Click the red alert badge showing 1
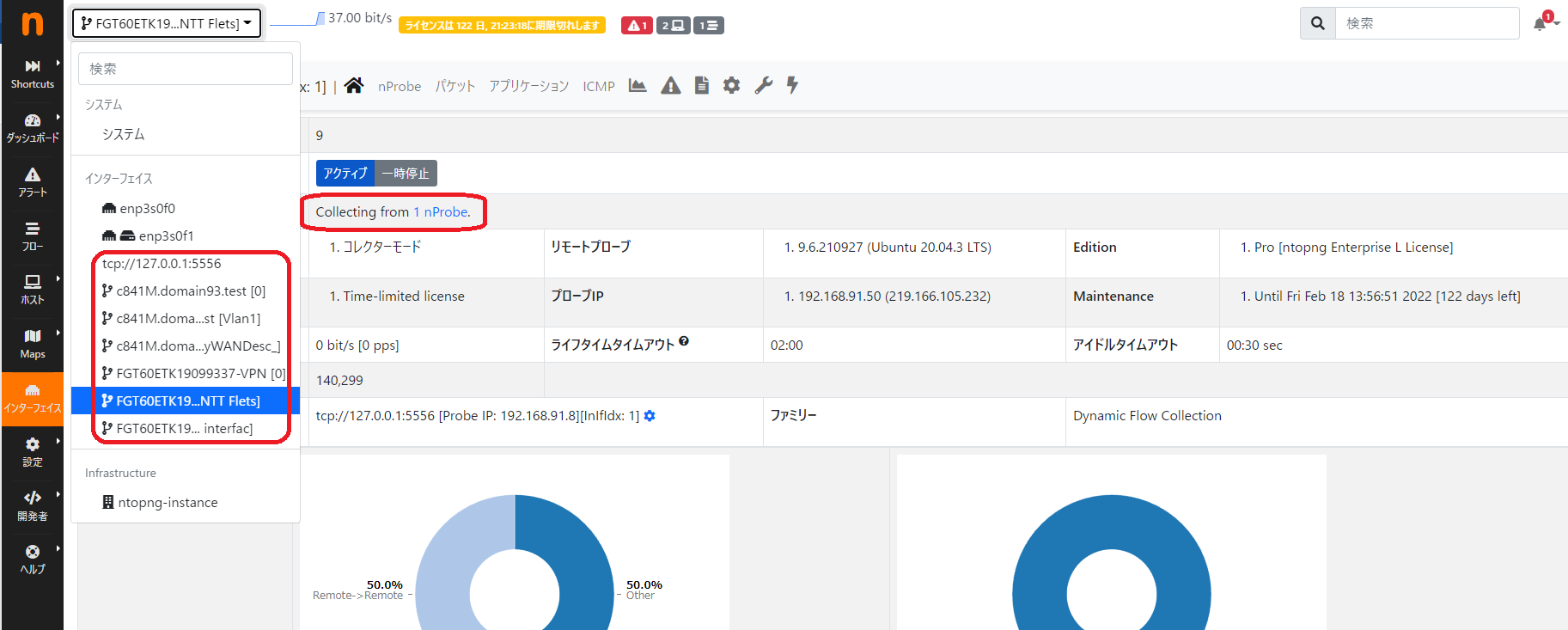The width and height of the screenshot is (1568, 630). tap(637, 25)
